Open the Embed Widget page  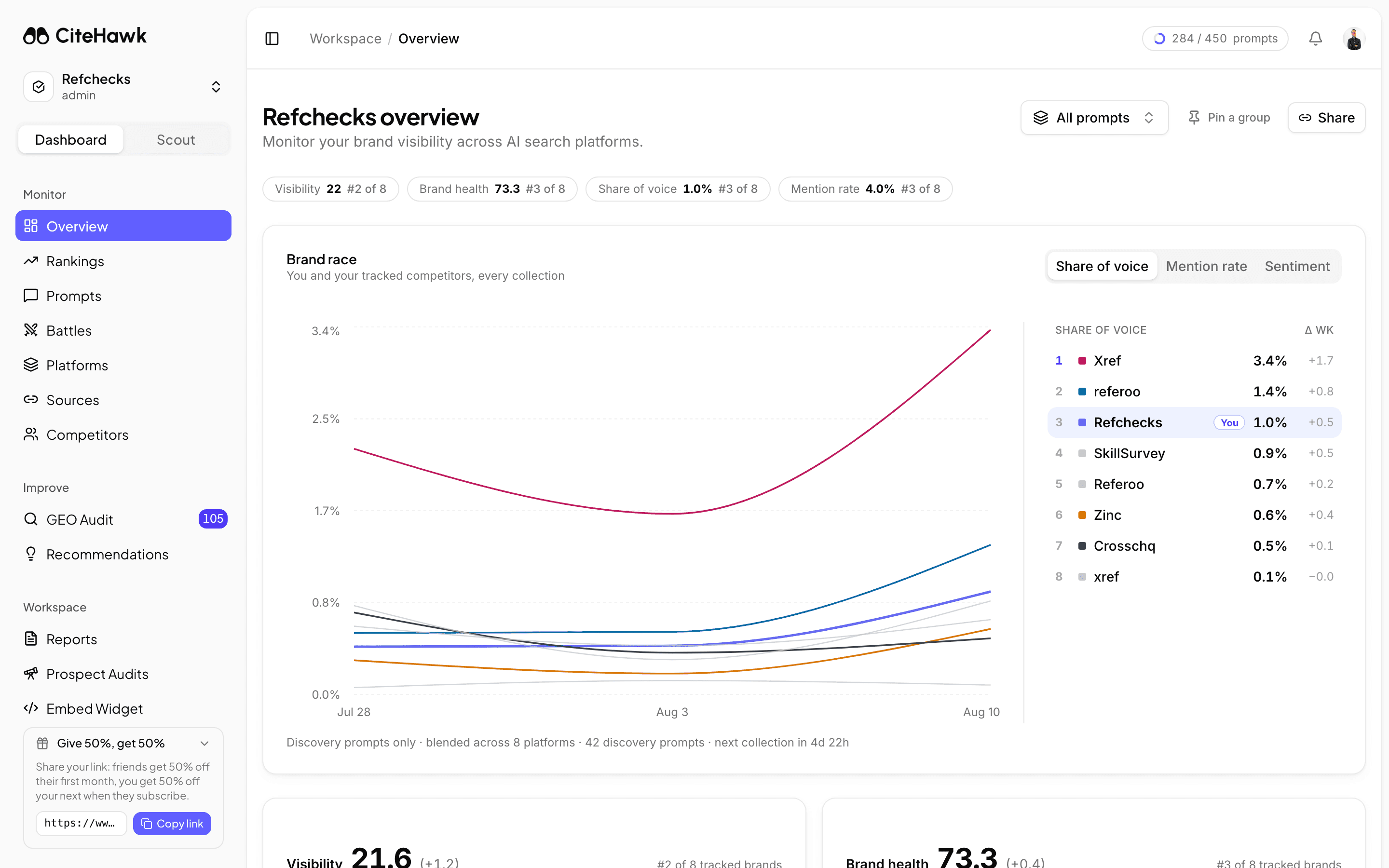click(x=123, y=708)
